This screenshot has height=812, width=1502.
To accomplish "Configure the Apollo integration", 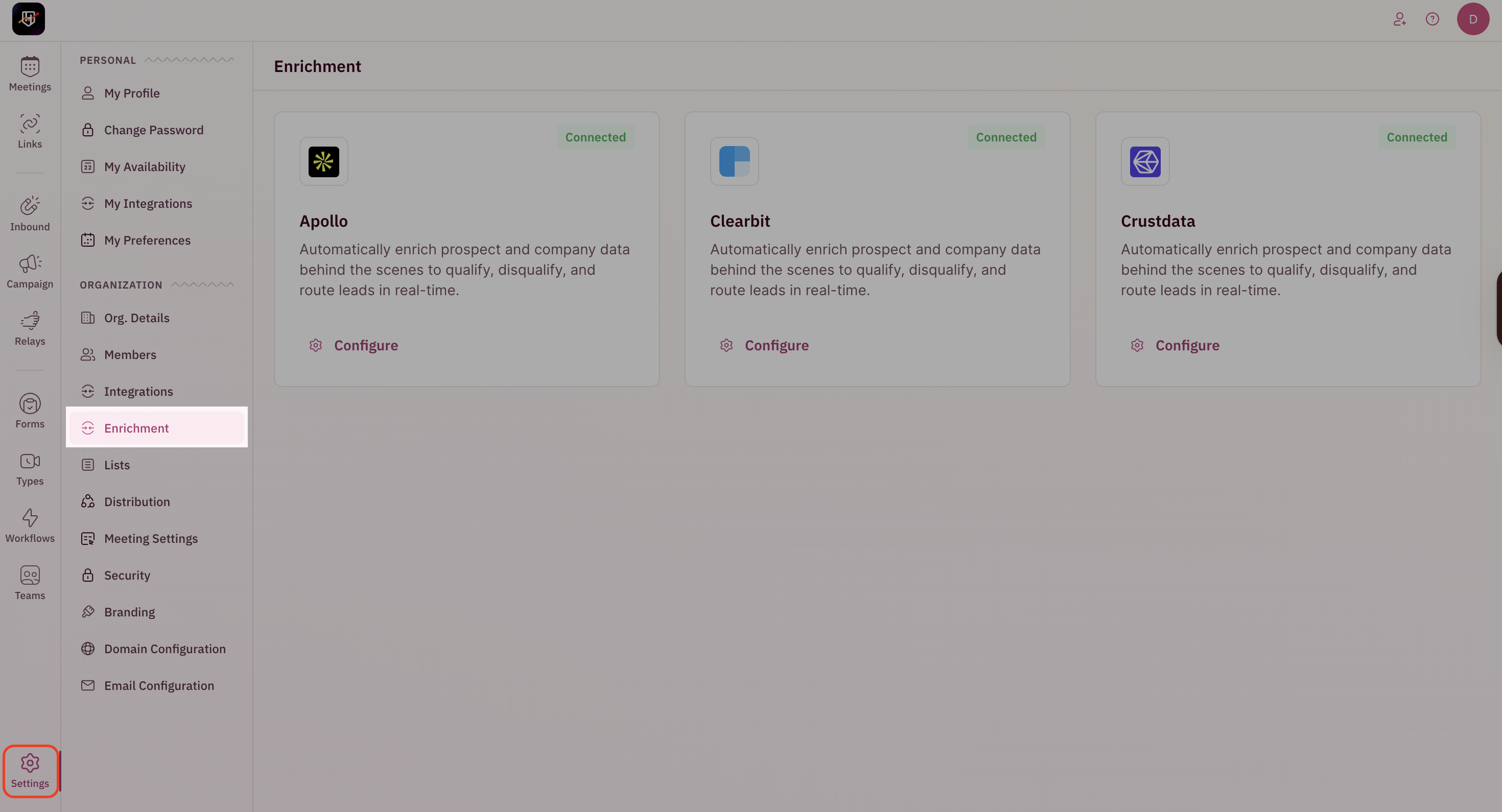I will [354, 345].
